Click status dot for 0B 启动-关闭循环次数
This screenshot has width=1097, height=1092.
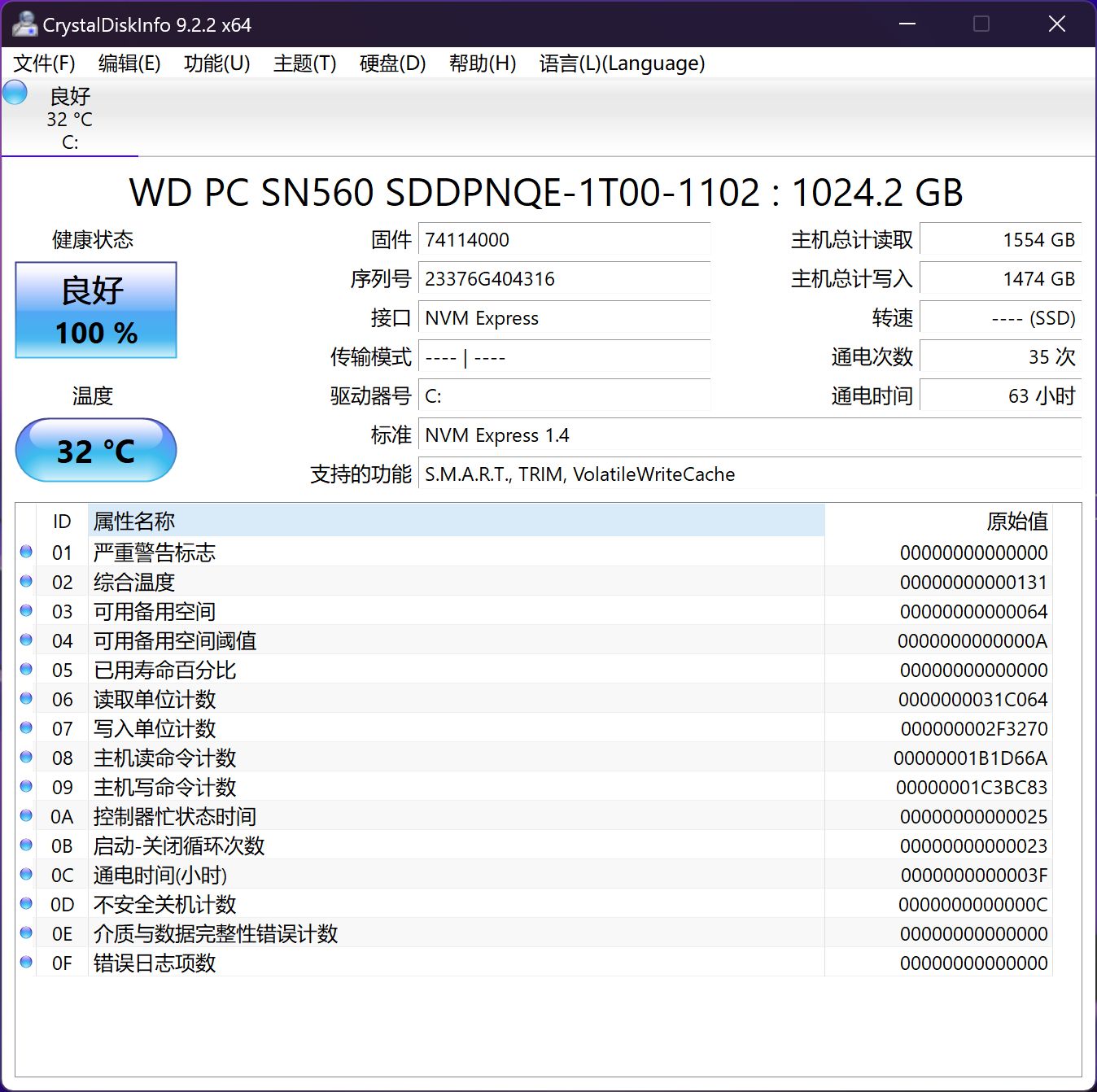click(26, 845)
